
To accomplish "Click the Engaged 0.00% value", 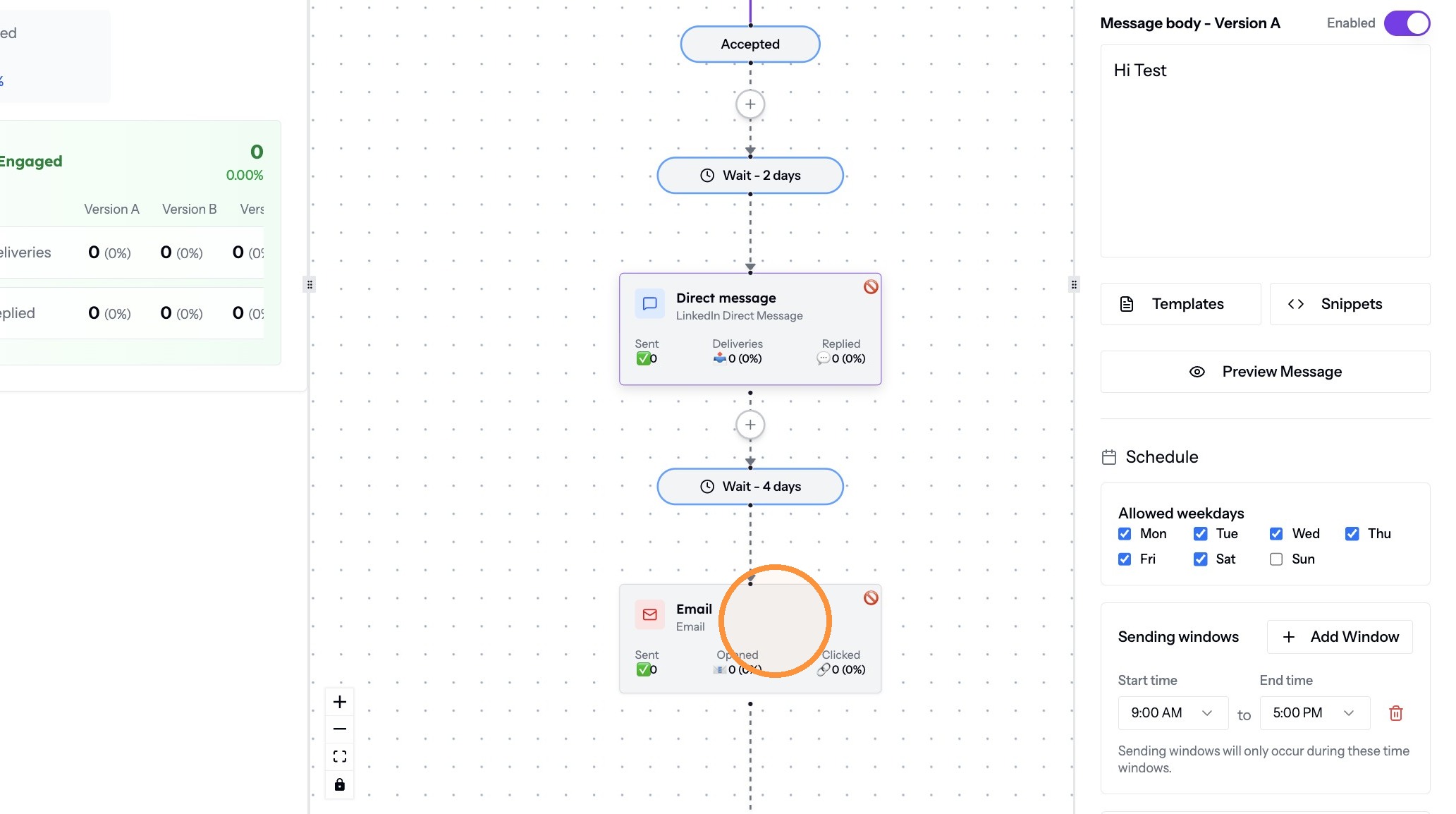I will click(x=244, y=176).
